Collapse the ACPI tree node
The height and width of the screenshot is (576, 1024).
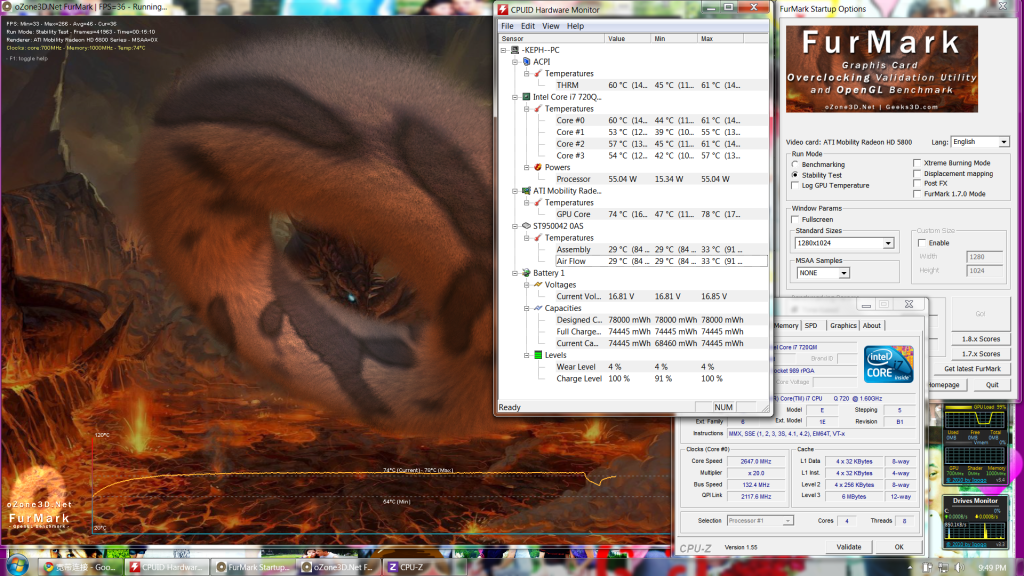[515, 62]
